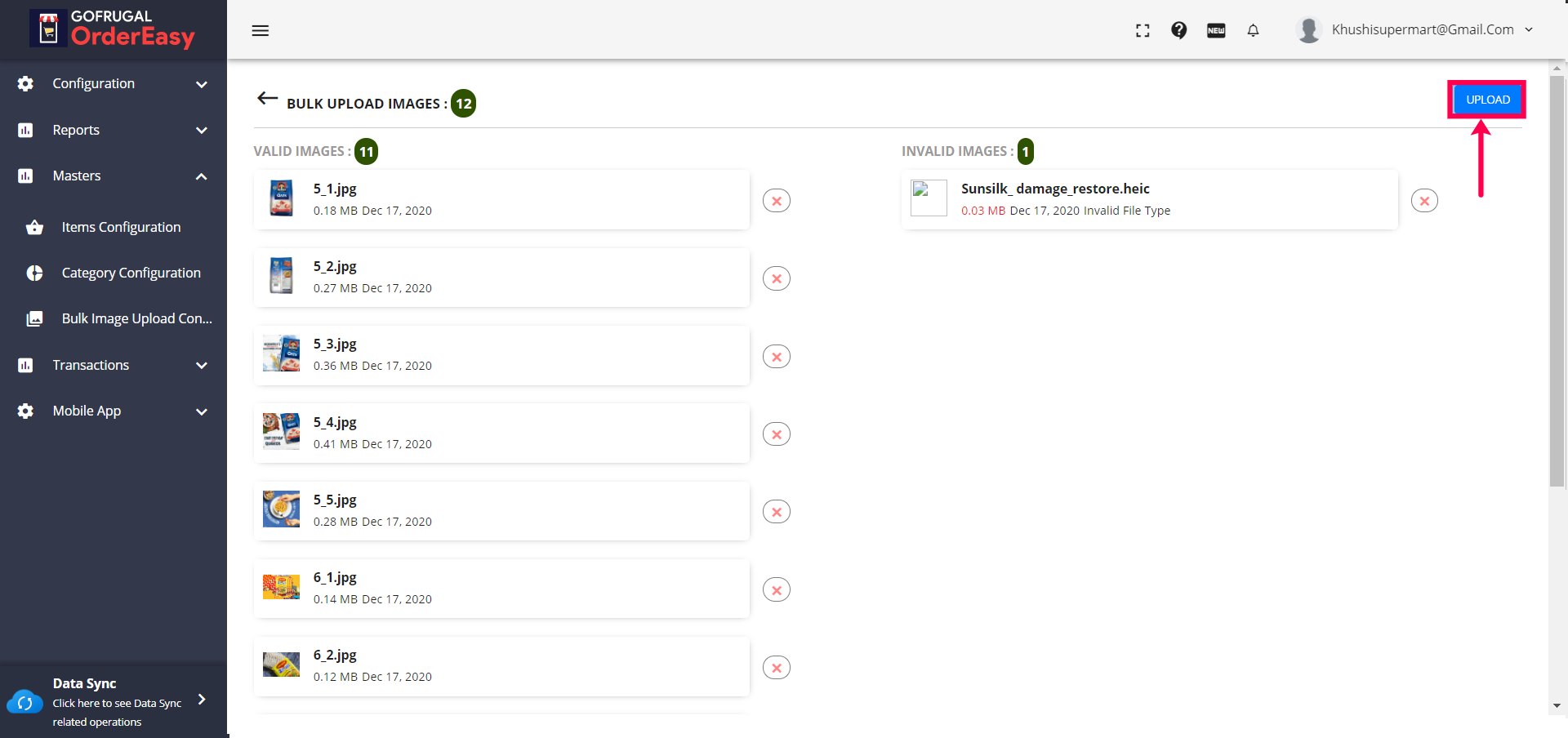
Task: Click the Sunsilk_damage_restore.heic file name
Action: [x=1055, y=189]
